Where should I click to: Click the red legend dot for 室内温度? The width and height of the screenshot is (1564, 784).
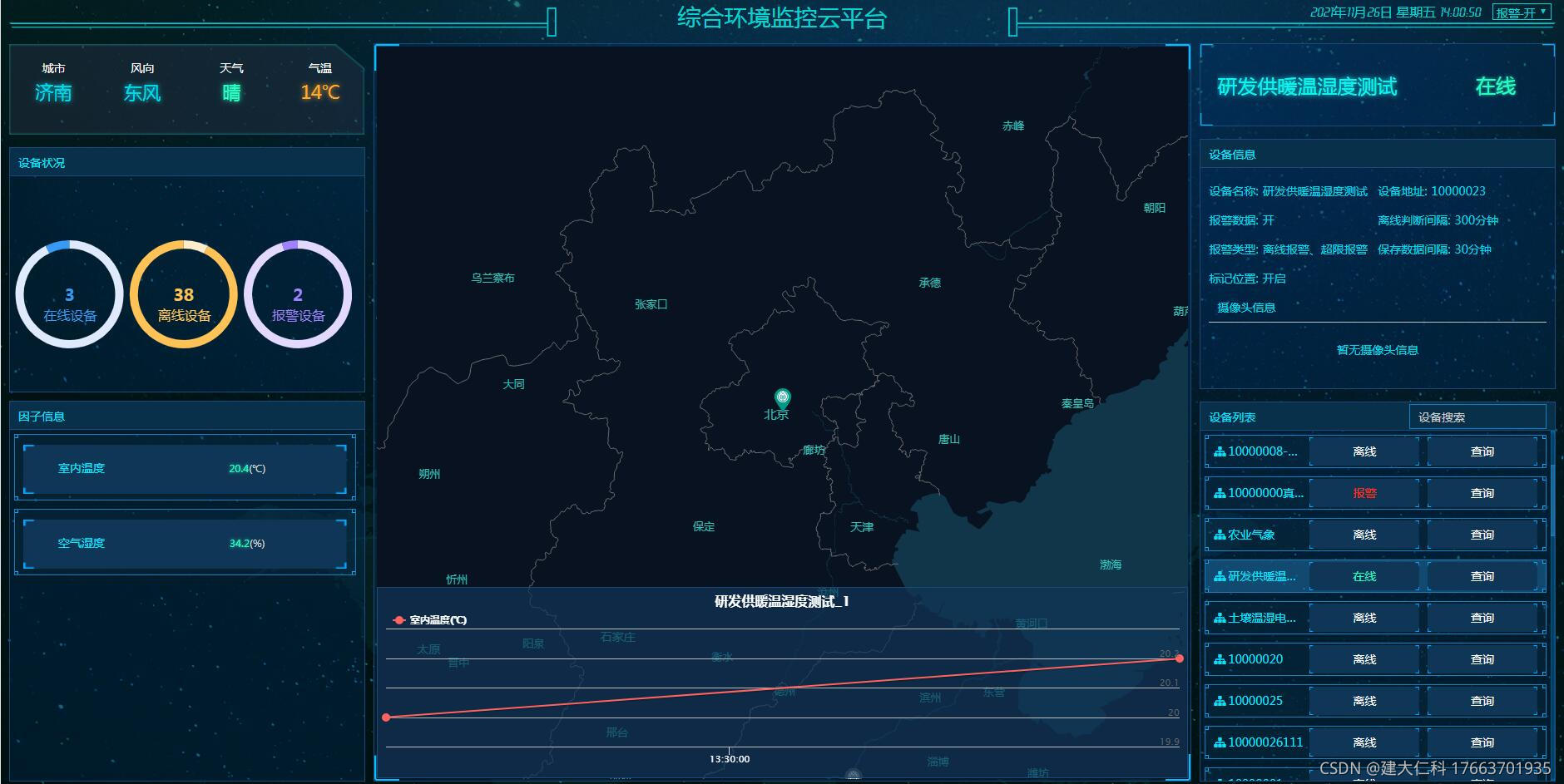(x=398, y=619)
